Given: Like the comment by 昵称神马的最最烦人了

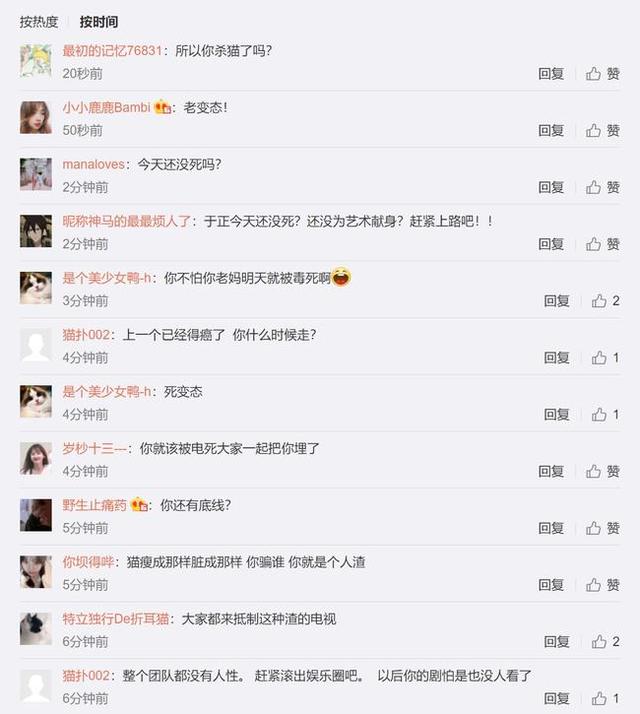Looking at the screenshot, I should tap(602, 244).
